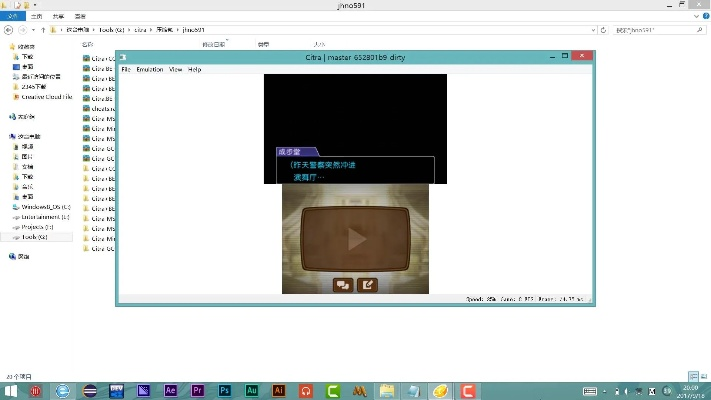Image resolution: width=711 pixels, height=400 pixels.
Task: Open the Emulation menu
Action: (149, 70)
